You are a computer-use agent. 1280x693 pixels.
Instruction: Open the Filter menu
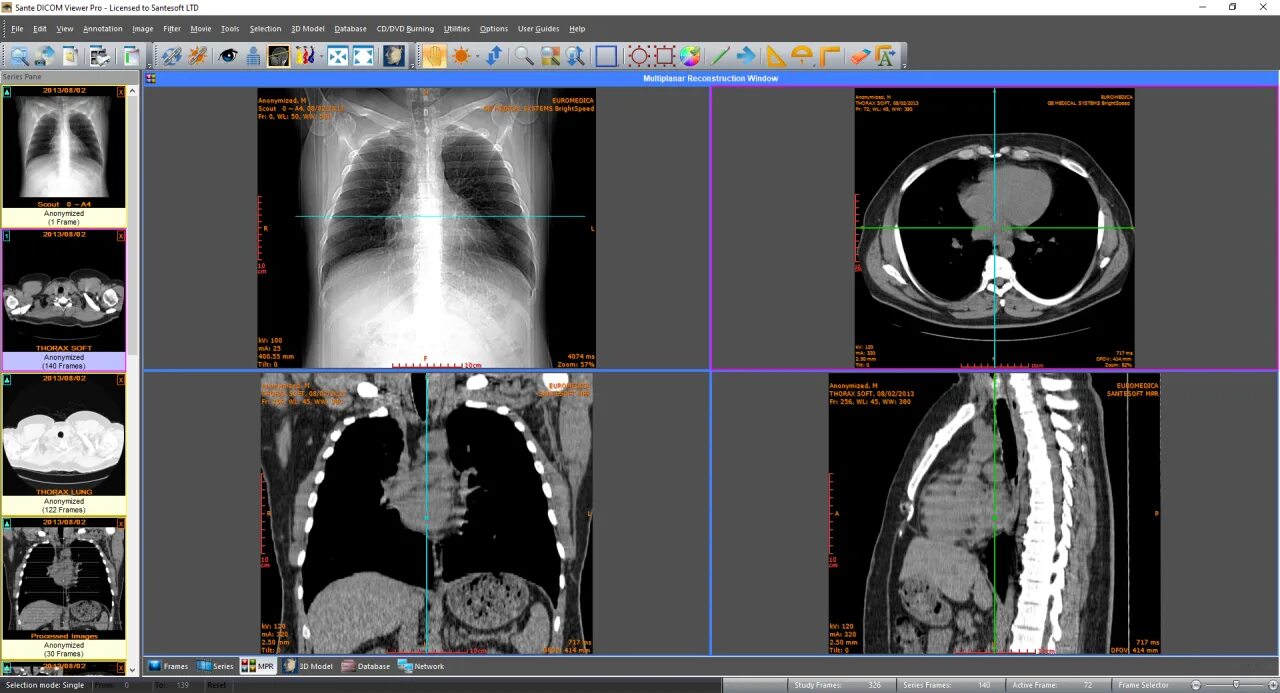[x=172, y=29]
